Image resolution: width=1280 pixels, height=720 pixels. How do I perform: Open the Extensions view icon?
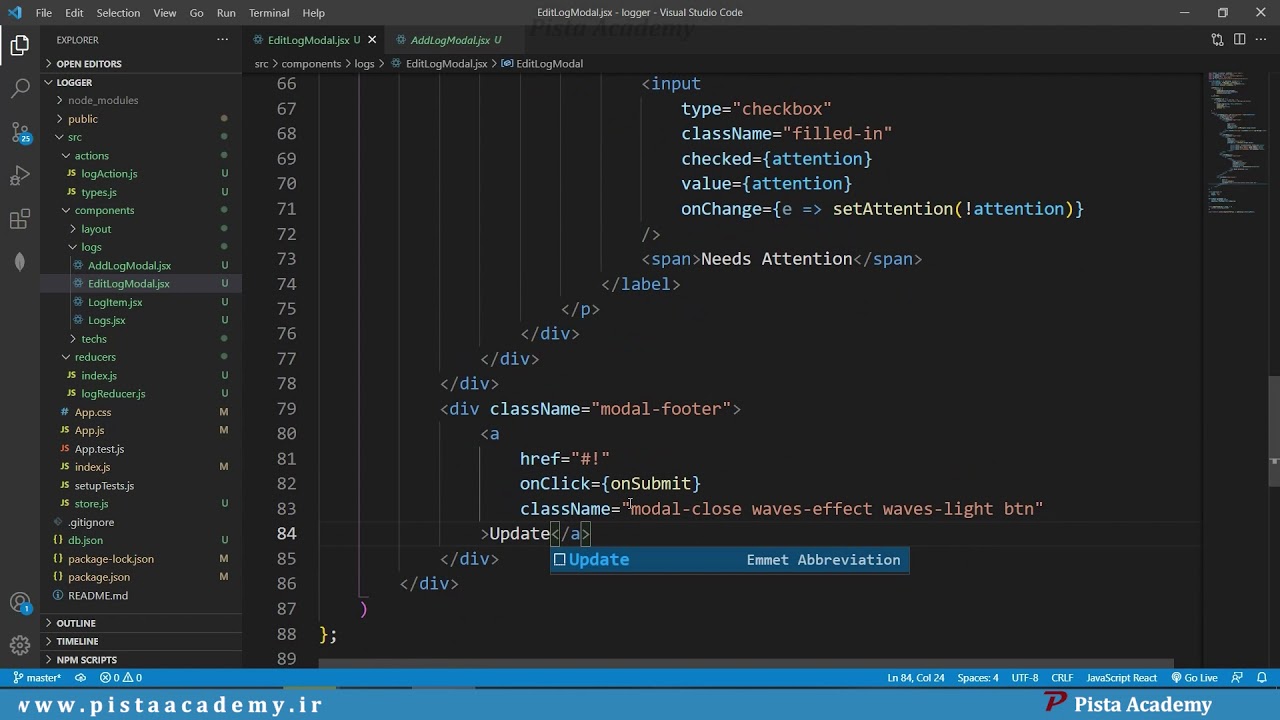(20, 219)
